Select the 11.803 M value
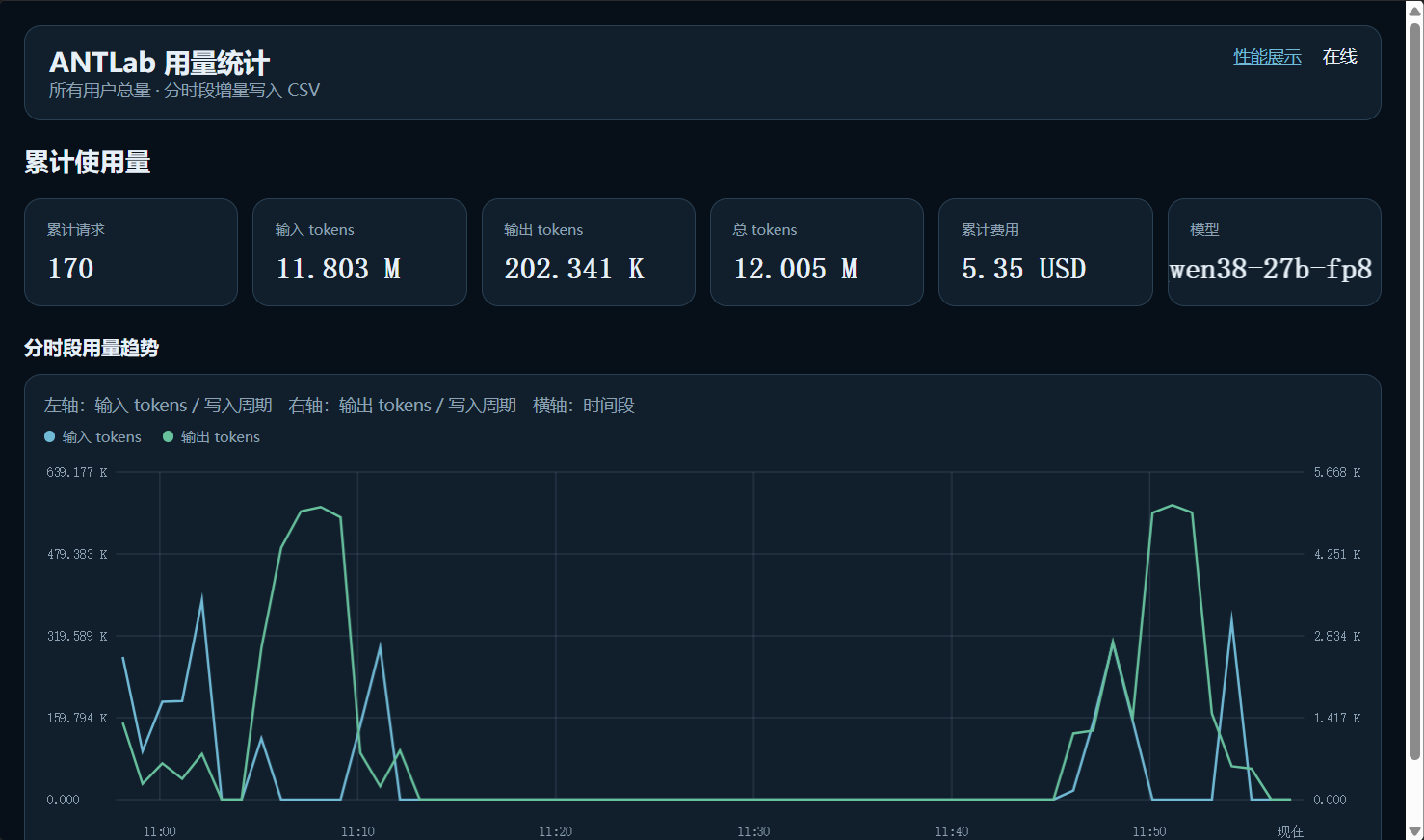The width and height of the screenshot is (1424, 840). point(338,269)
